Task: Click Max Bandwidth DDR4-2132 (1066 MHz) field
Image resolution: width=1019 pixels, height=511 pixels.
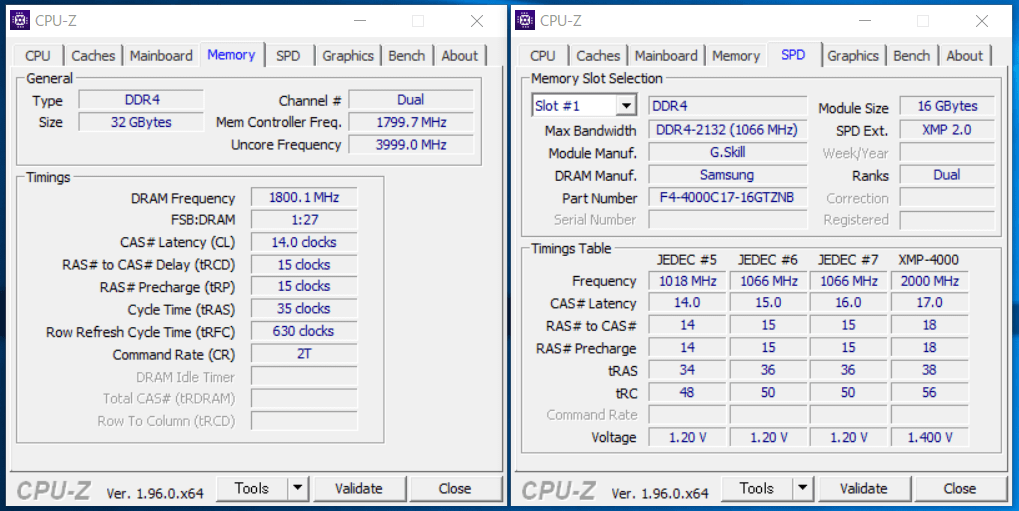Action: (x=727, y=129)
